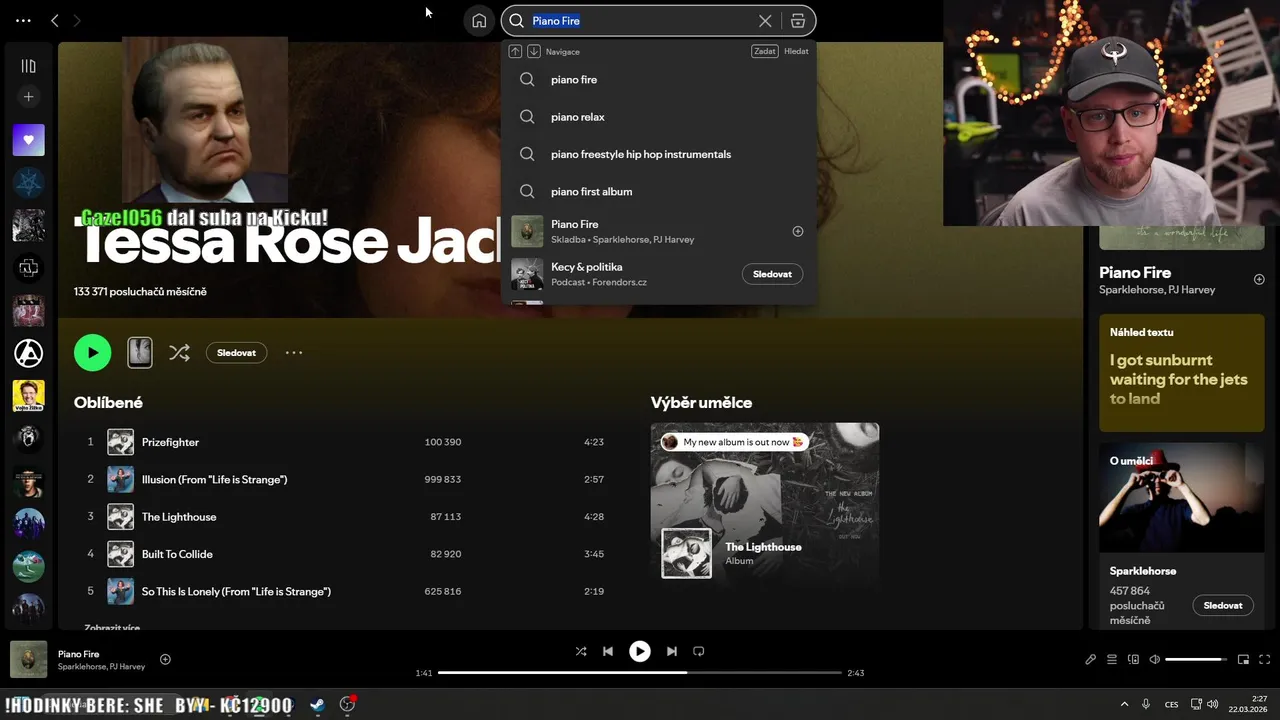Go forward with the right arrow
The height and width of the screenshot is (720, 1280).
(77, 20)
